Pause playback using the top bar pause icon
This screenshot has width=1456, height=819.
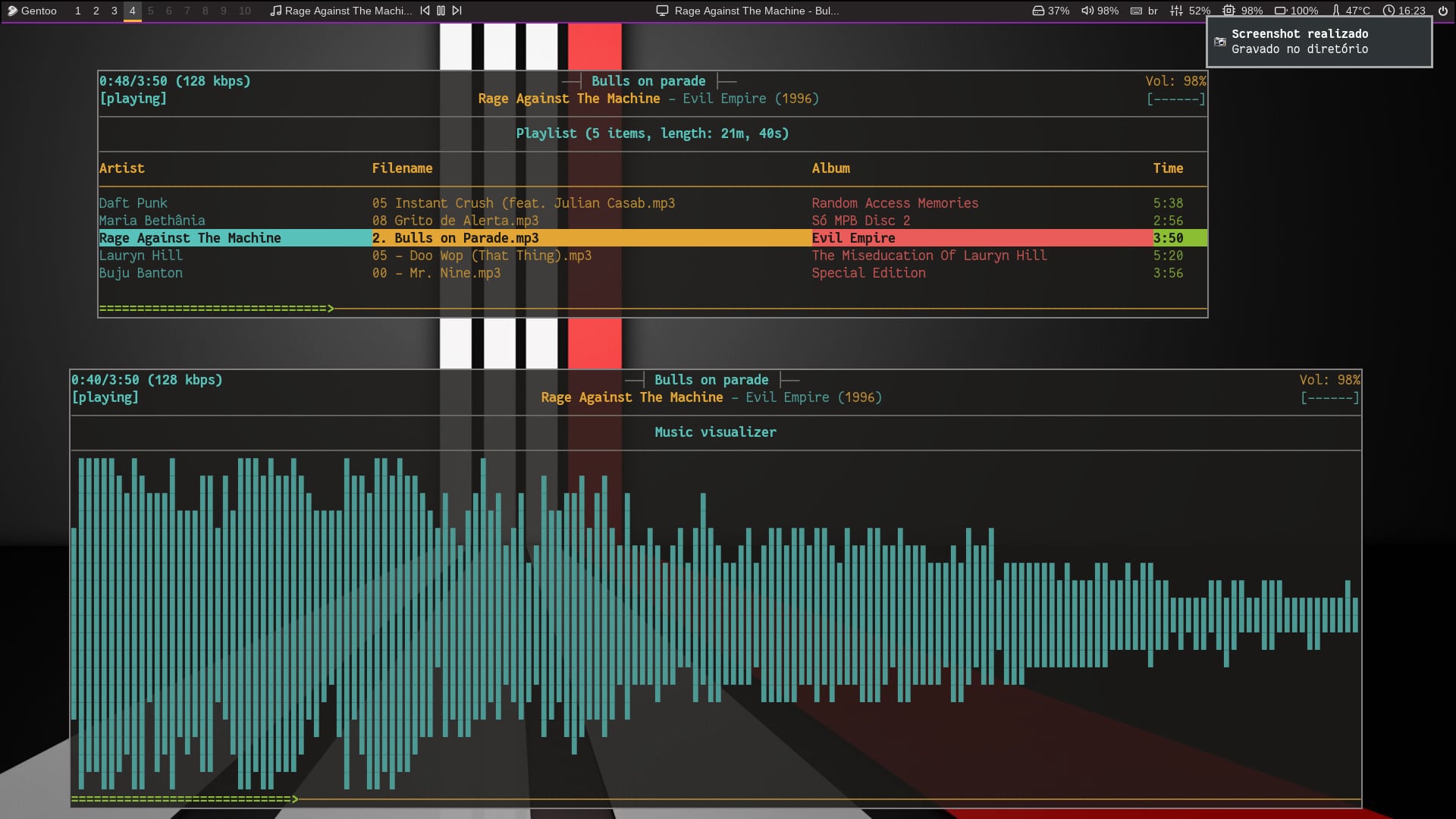point(441,11)
